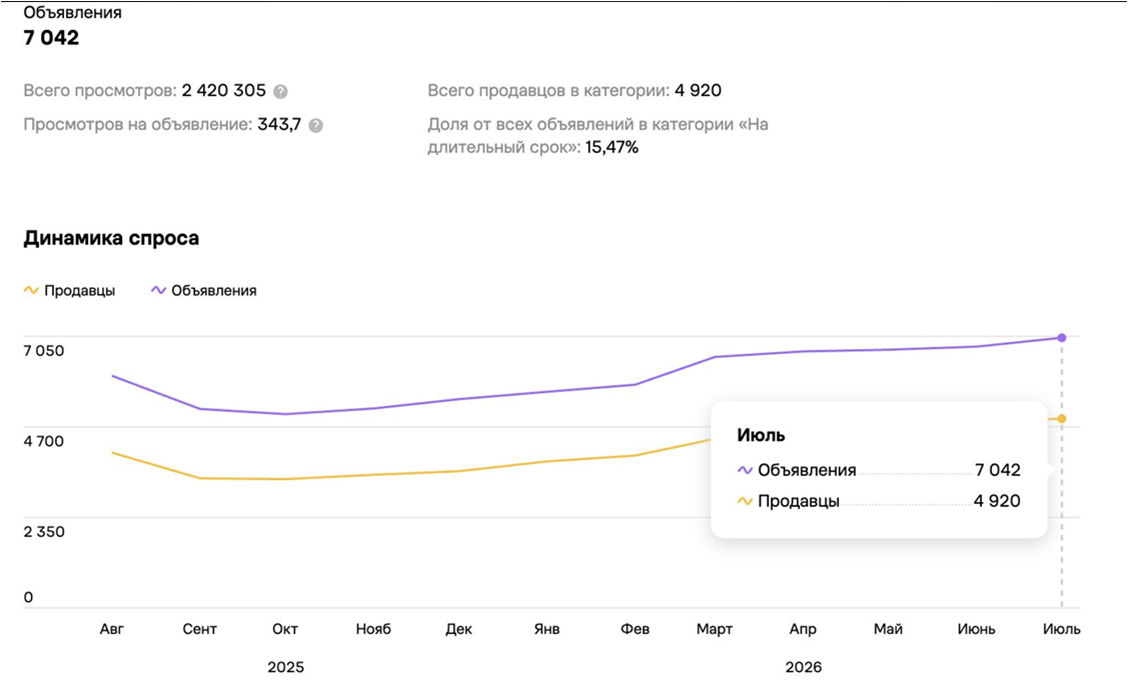This screenshot has width=1128, height=690.
Task: Select Май month on the axis
Action: click(888, 629)
